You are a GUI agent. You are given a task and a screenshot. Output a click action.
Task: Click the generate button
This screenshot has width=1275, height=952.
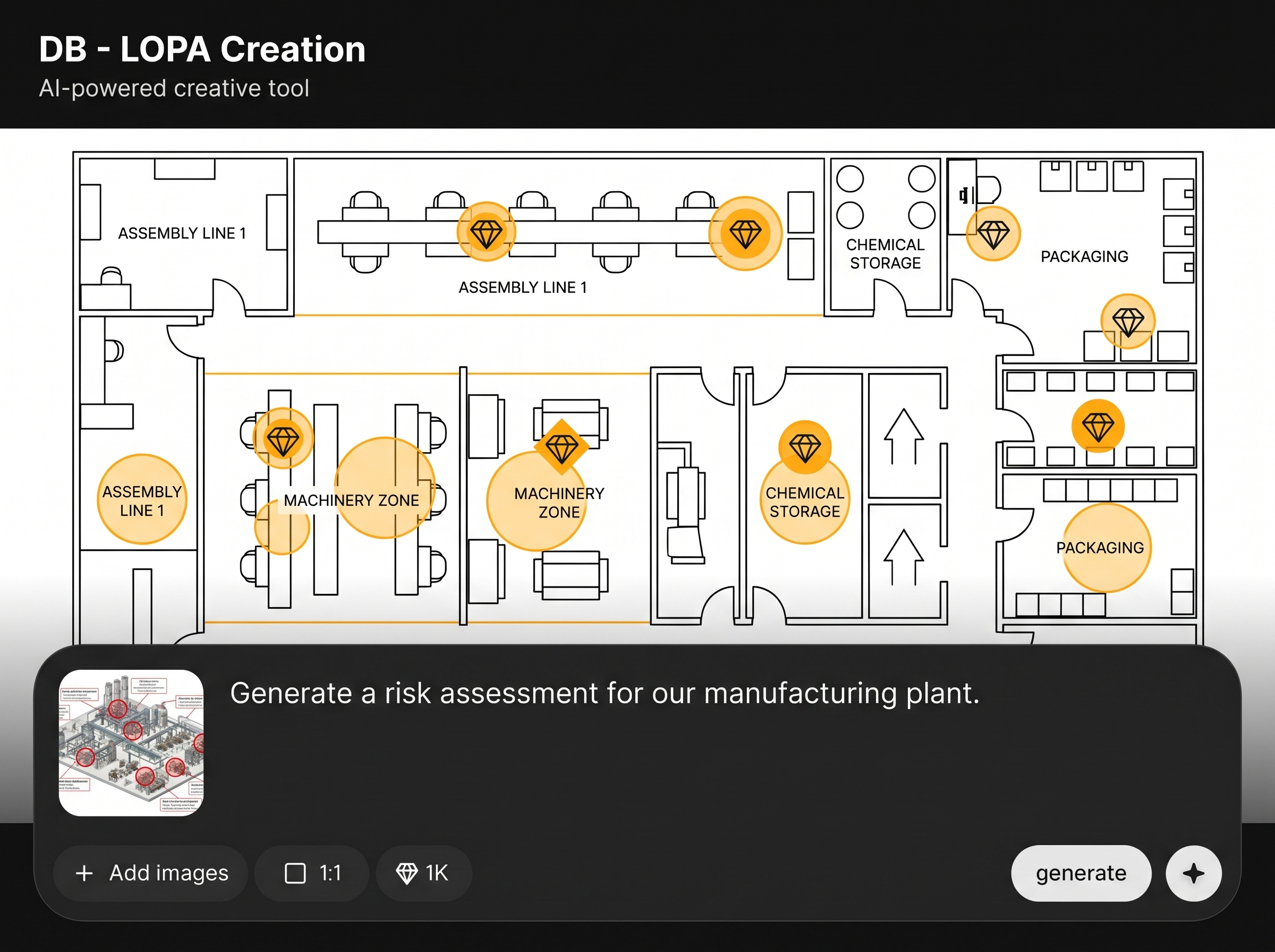[1081, 873]
